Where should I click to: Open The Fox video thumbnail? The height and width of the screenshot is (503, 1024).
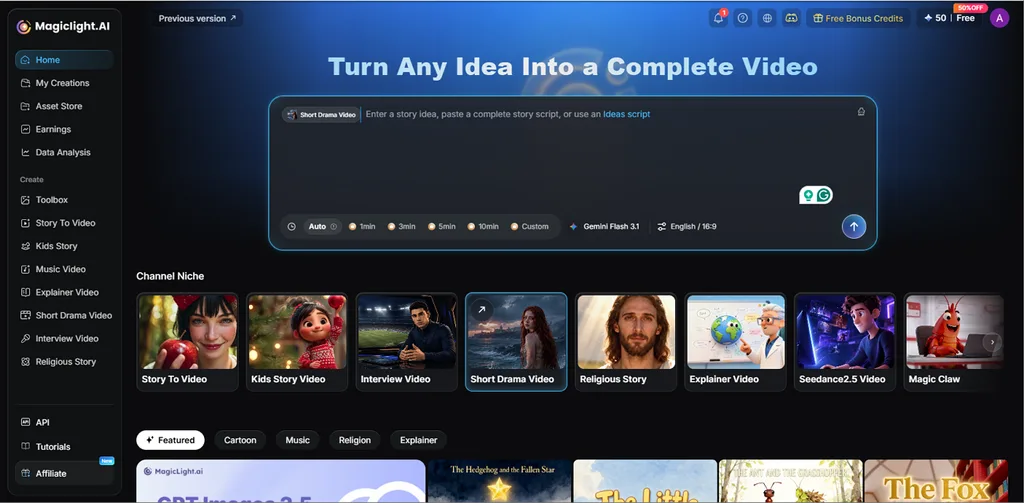pos(936,481)
